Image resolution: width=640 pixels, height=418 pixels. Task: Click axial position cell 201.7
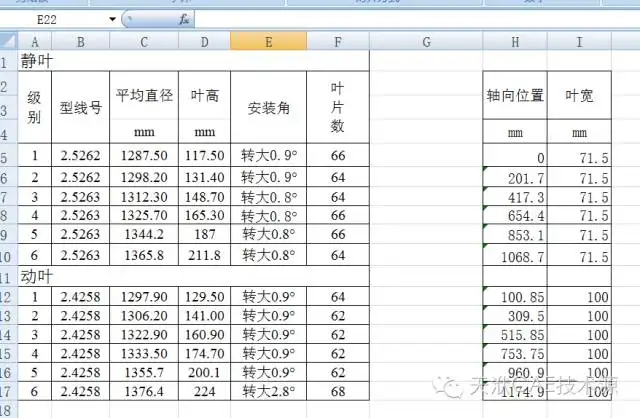click(x=515, y=177)
